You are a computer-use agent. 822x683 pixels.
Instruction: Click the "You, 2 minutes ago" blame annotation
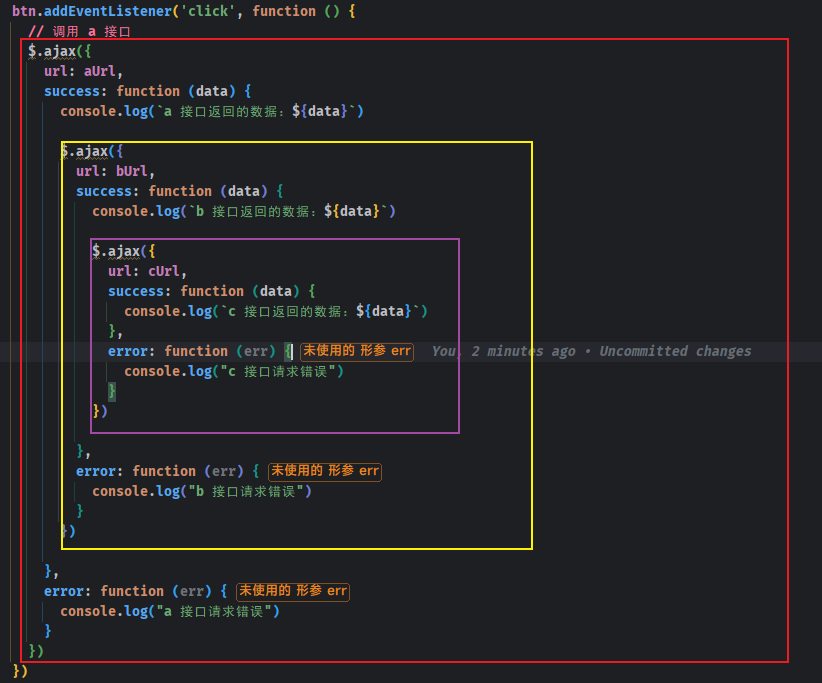[503, 351]
